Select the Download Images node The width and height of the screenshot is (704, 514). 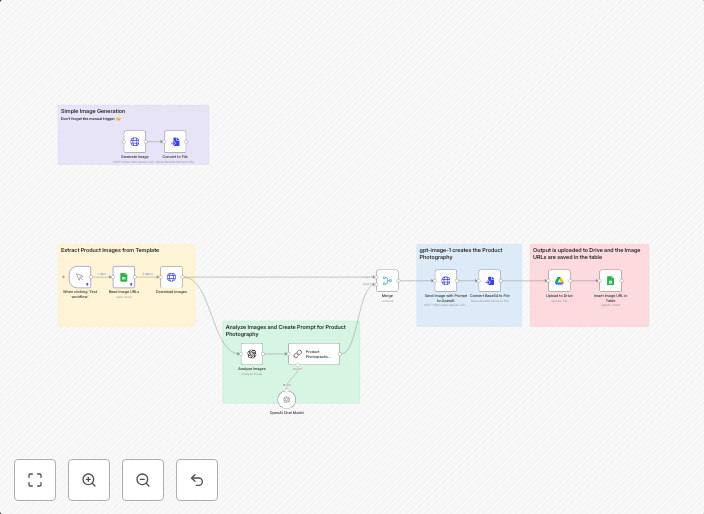click(x=171, y=277)
